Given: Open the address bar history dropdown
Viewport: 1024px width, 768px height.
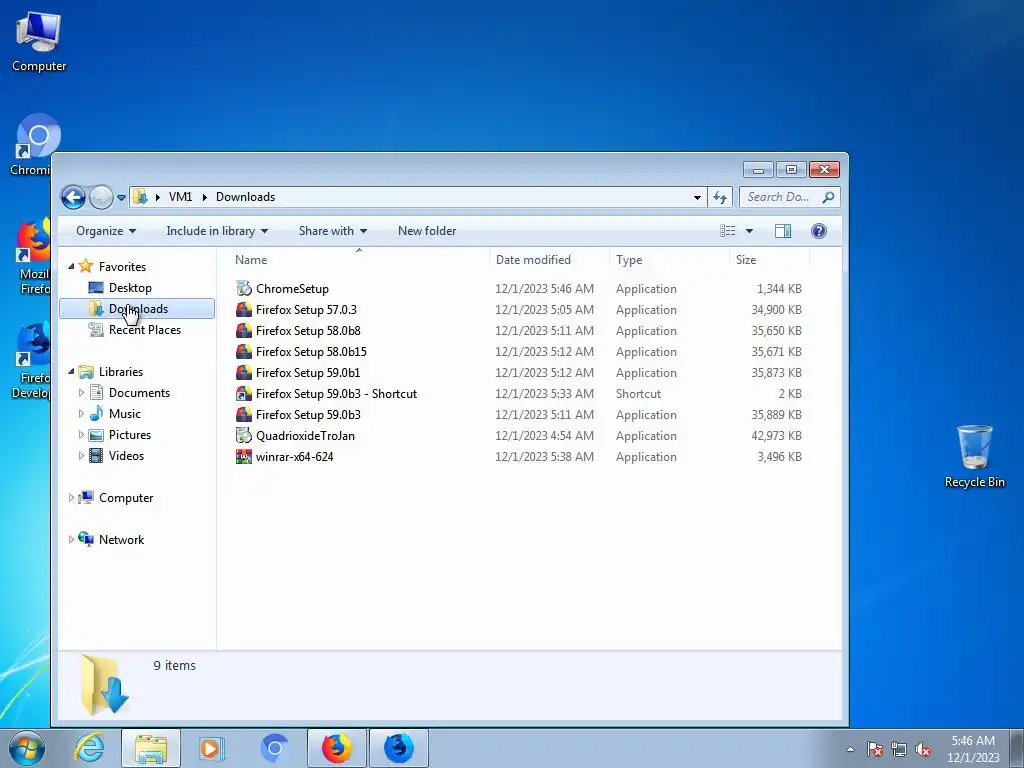Looking at the screenshot, I should pyautogui.click(x=697, y=197).
